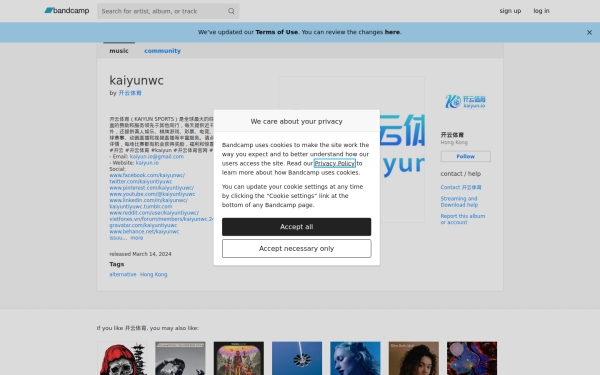
Task: Switch to the music tab
Action: pyautogui.click(x=119, y=51)
